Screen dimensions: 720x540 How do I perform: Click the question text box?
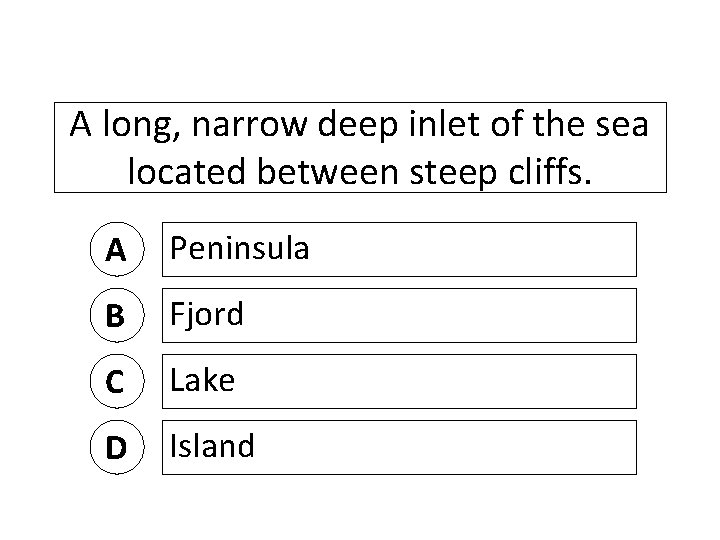tap(359, 147)
